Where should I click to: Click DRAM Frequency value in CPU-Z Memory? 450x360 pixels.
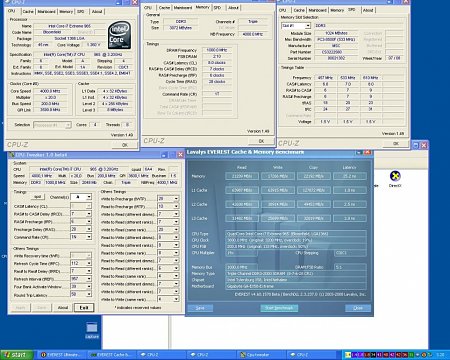pos(217,50)
